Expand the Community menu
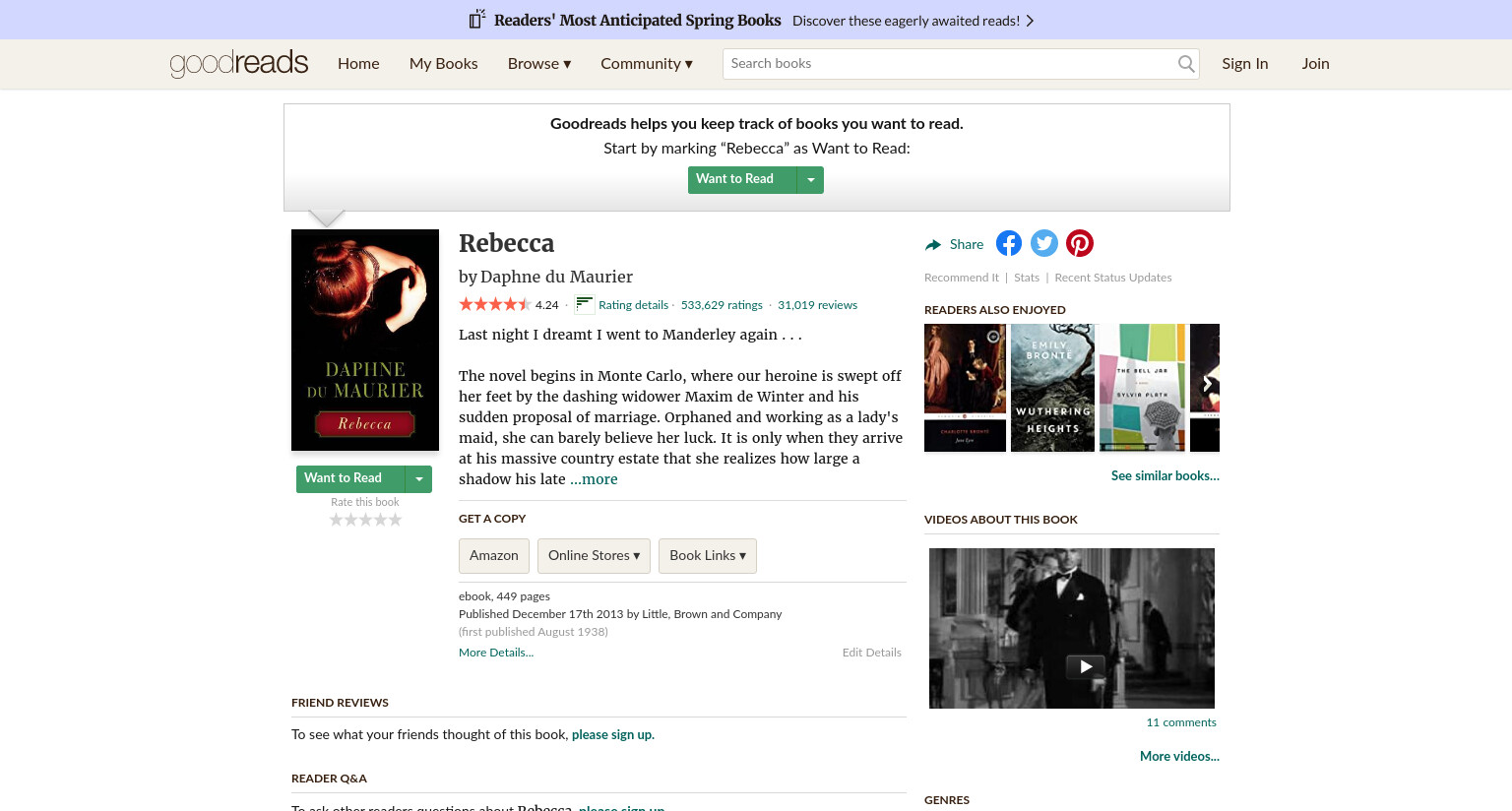The height and width of the screenshot is (811, 1512). click(647, 64)
